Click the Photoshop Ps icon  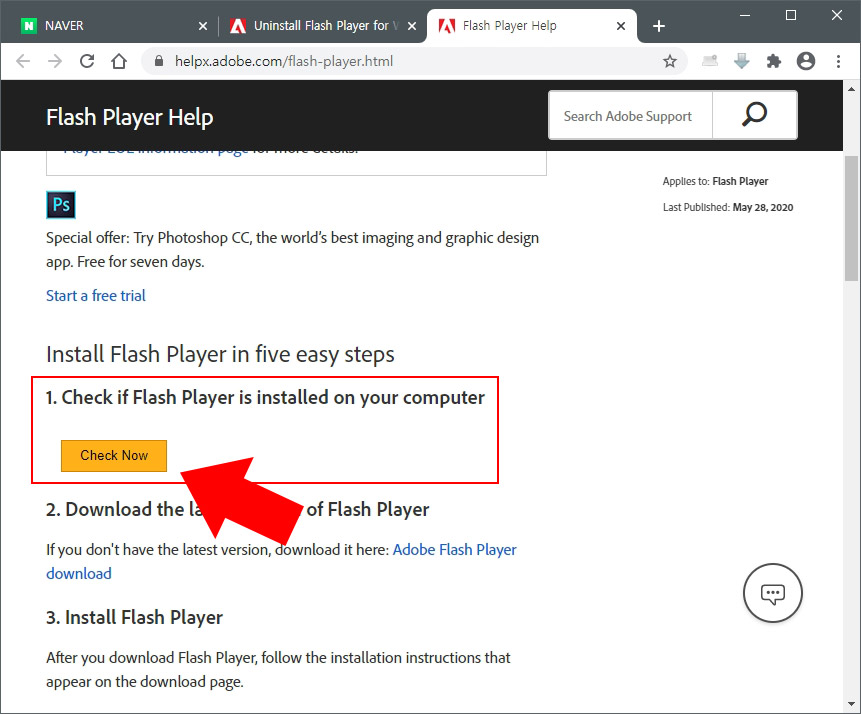[60, 205]
